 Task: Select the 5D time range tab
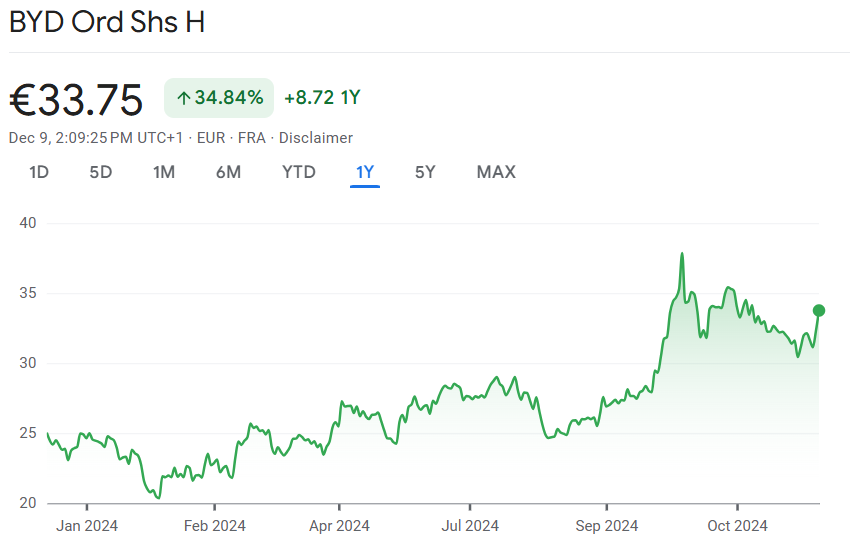[101, 172]
